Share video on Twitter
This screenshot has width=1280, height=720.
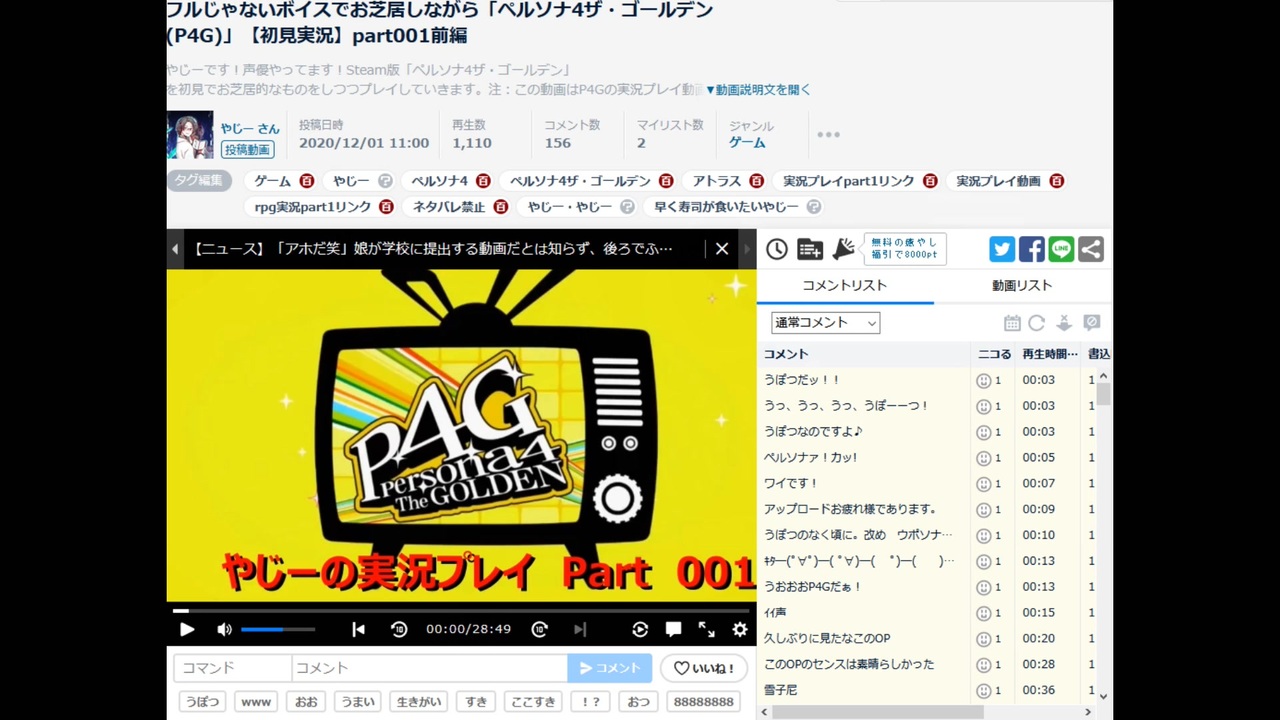point(1002,249)
